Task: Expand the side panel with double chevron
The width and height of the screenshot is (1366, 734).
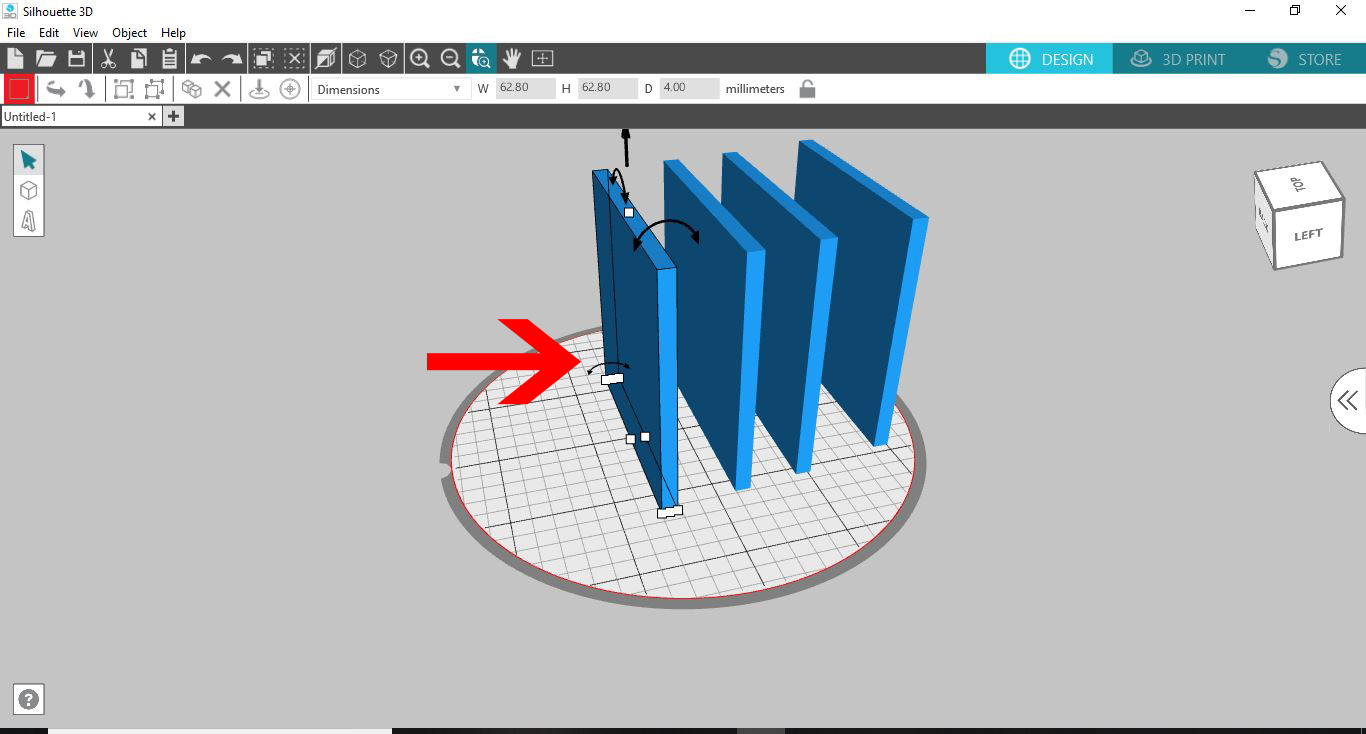Action: pos(1348,401)
